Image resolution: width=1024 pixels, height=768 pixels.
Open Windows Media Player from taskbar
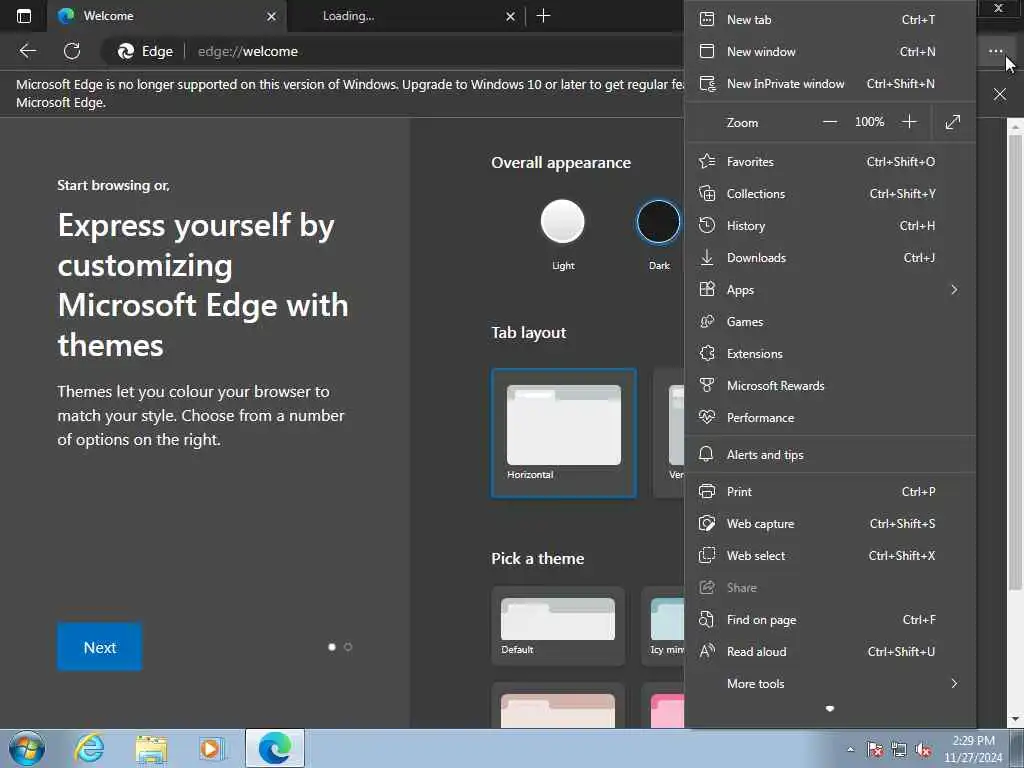pos(211,748)
